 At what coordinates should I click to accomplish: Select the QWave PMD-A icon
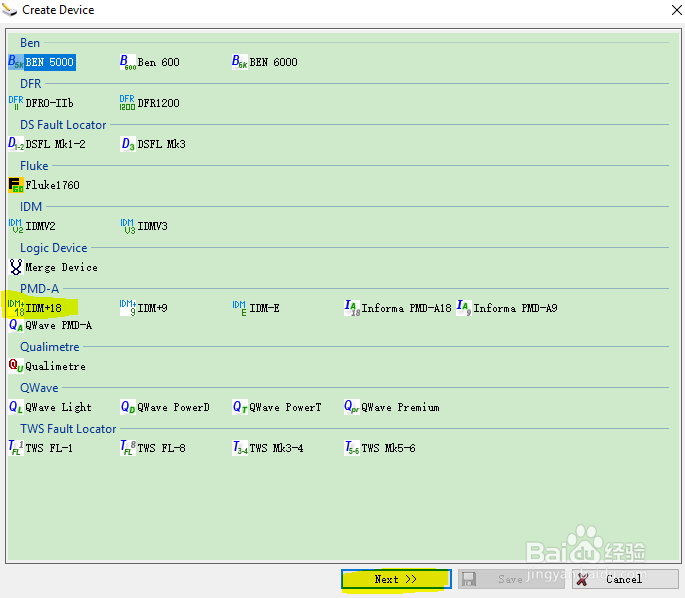coord(16,325)
